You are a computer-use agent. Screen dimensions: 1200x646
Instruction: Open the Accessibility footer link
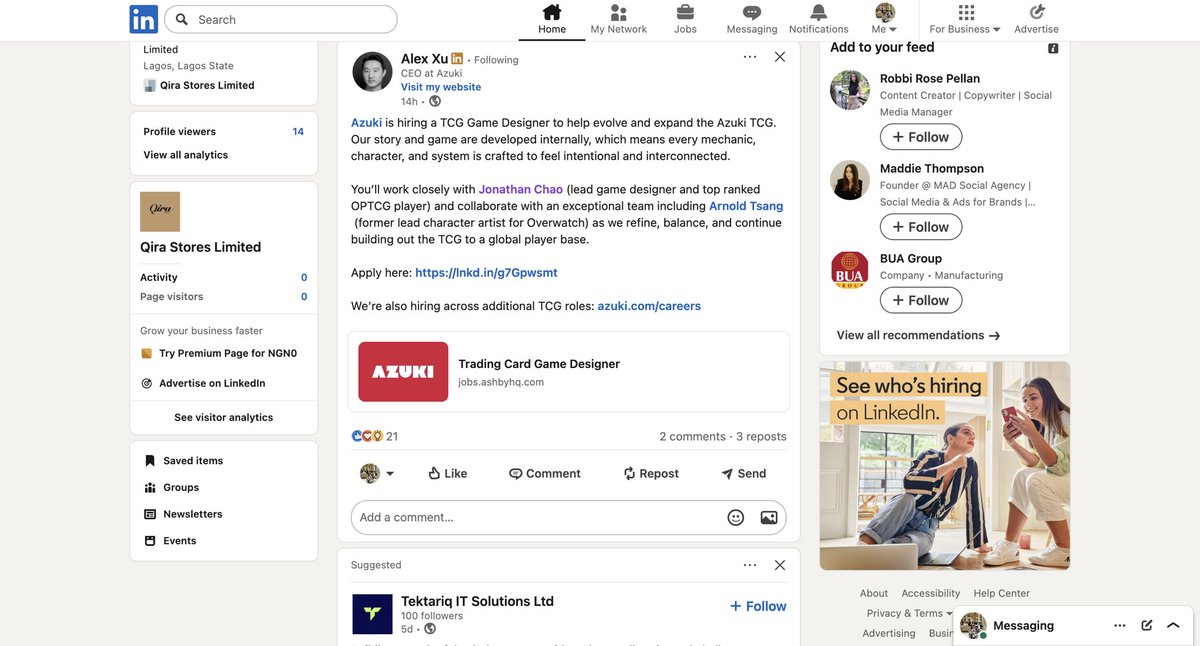tap(930, 593)
